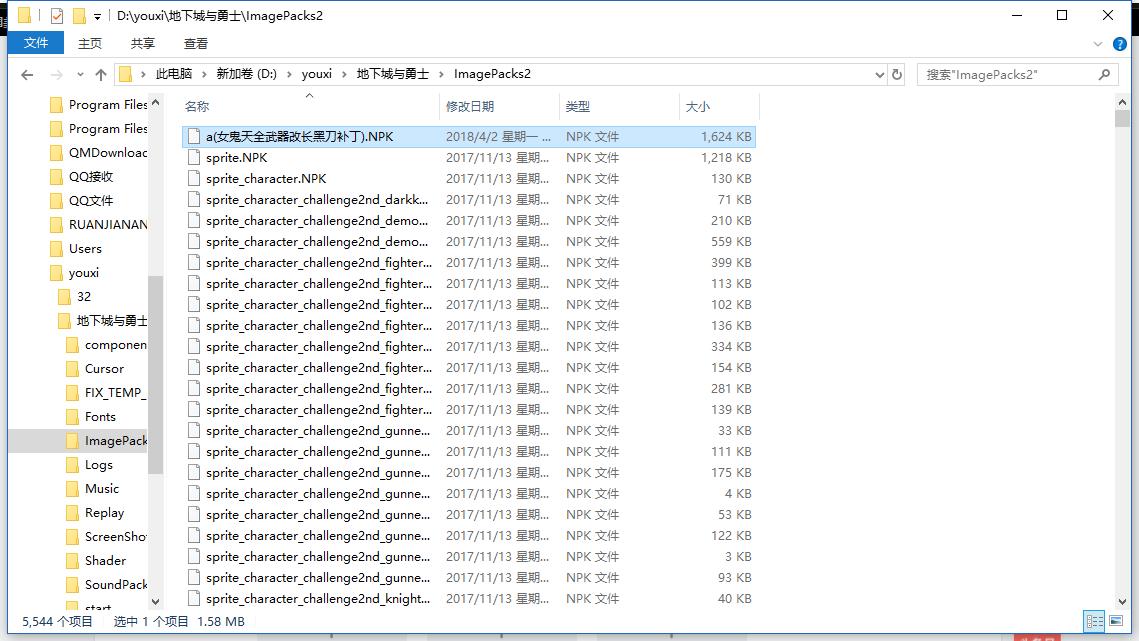Collapse the ribbon with the chevron arrow

1098,43
